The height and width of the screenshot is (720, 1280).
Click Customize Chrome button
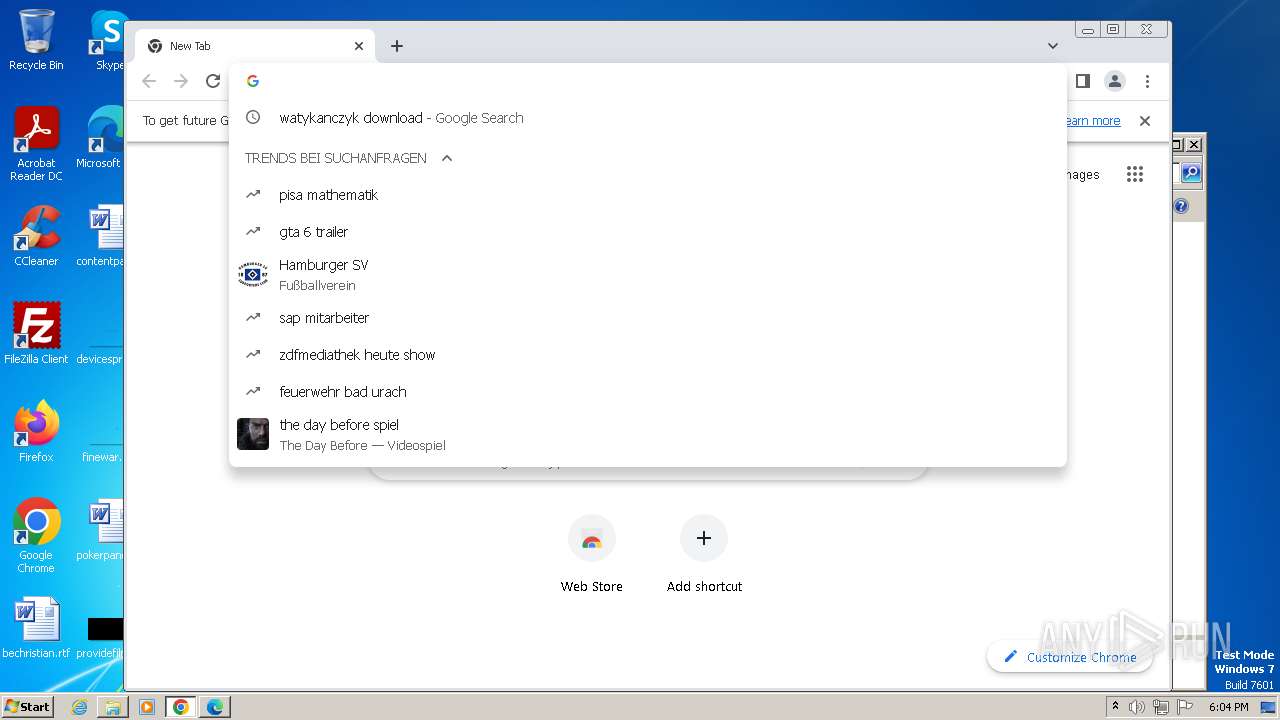1070,657
